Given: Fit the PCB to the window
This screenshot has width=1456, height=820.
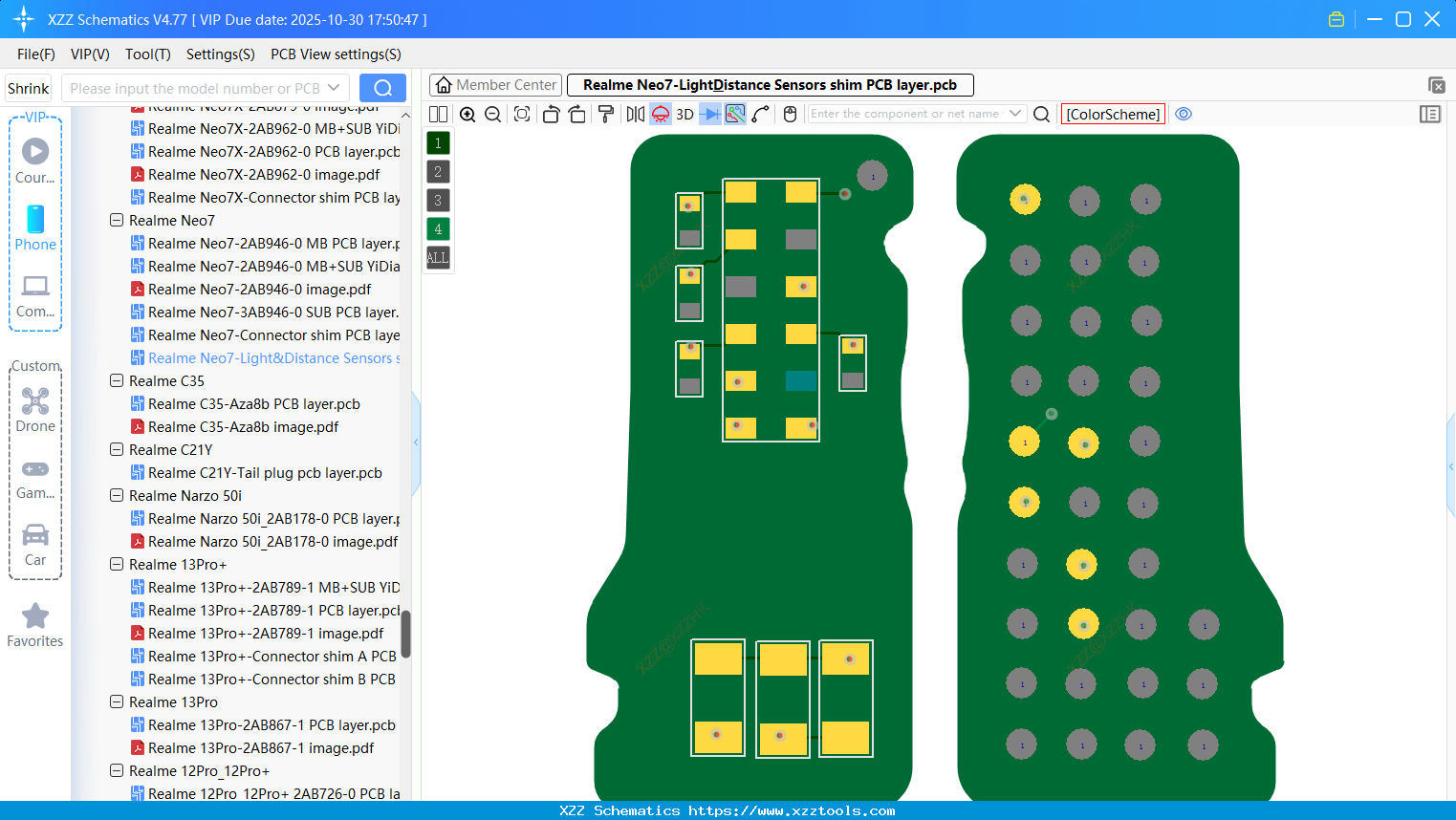Looking at the screenshot, I should click(522, 115).
